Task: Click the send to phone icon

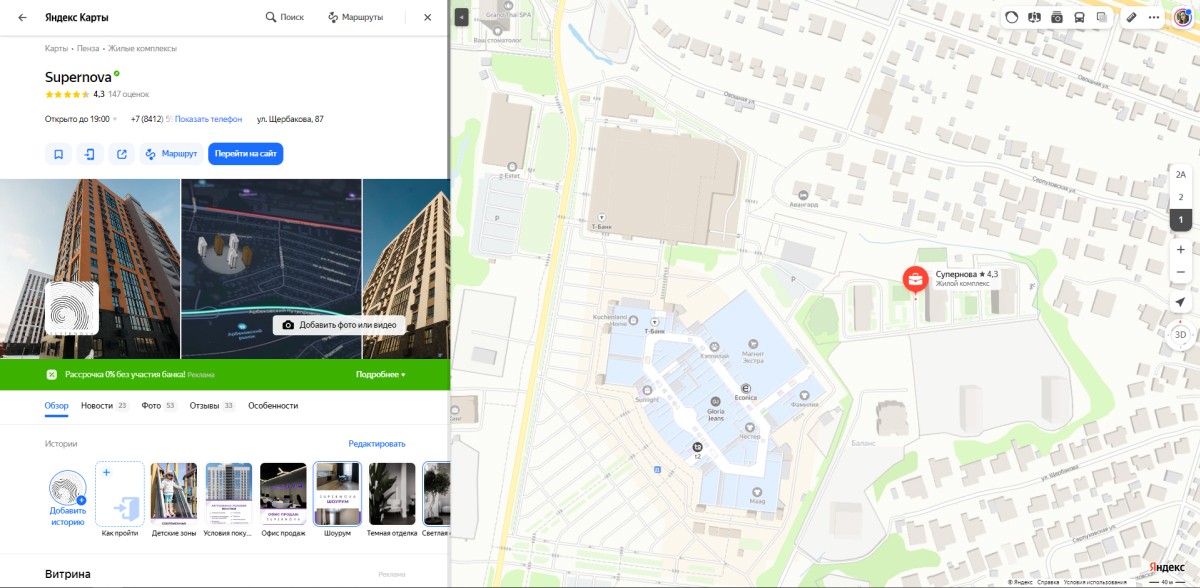Action: 90,154
